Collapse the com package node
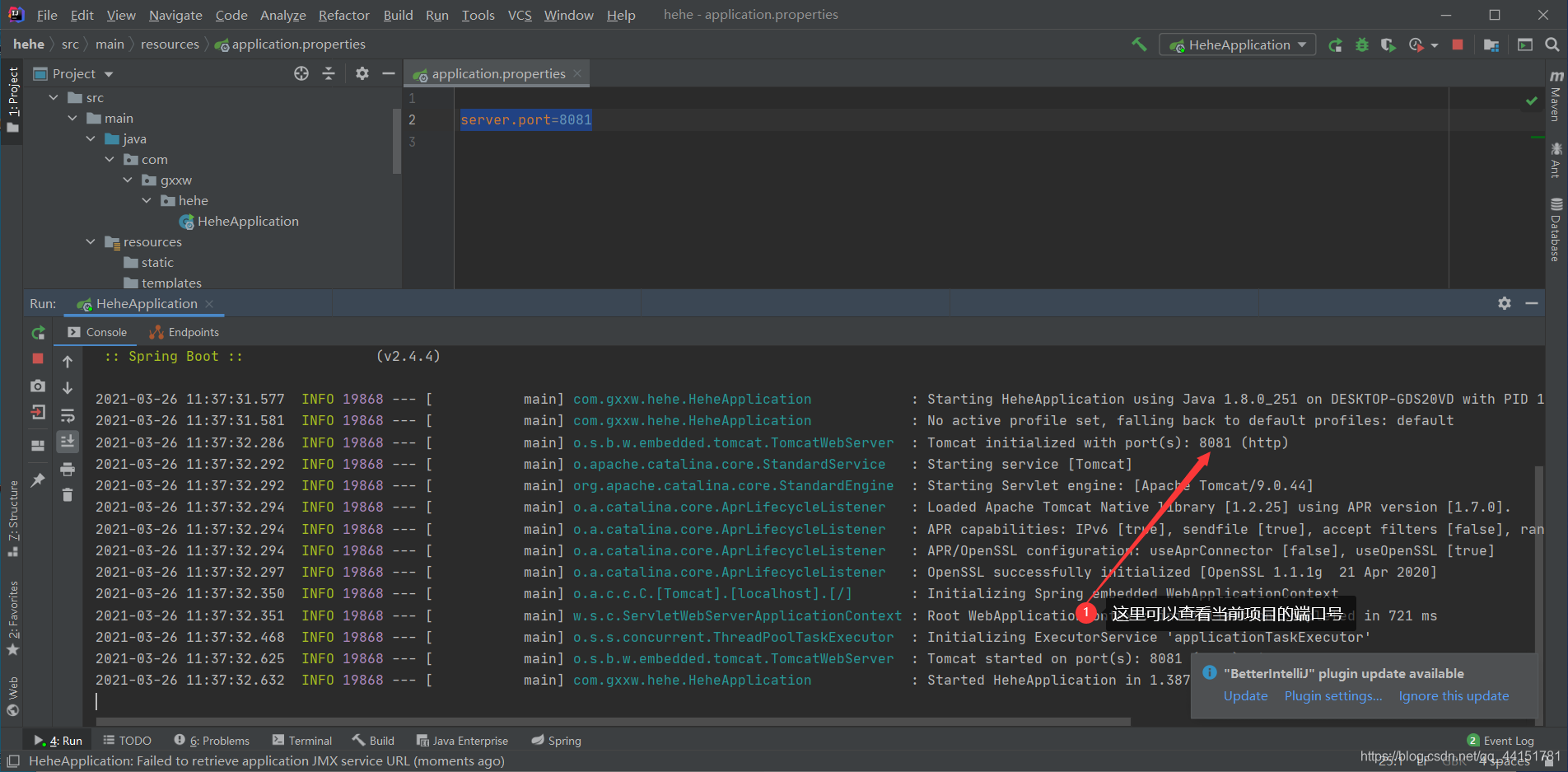 coord(110,159)
